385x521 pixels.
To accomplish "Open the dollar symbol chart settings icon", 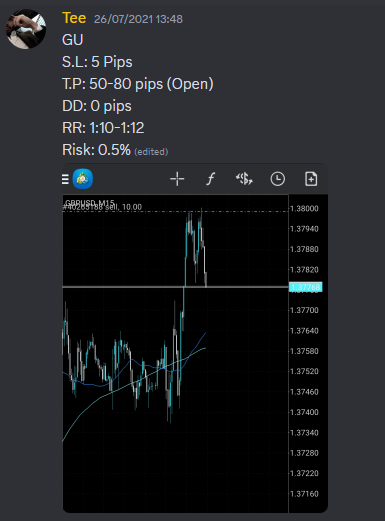I will [x=244, y=179].
